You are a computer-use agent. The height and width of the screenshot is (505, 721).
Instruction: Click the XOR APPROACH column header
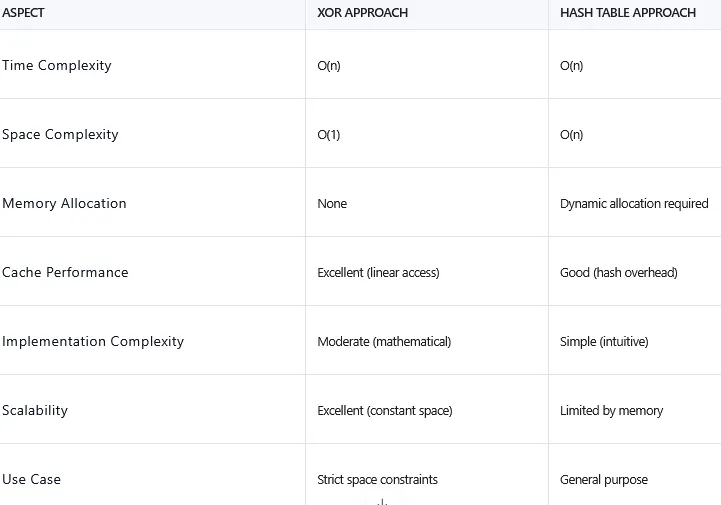(x=362, y=13)
